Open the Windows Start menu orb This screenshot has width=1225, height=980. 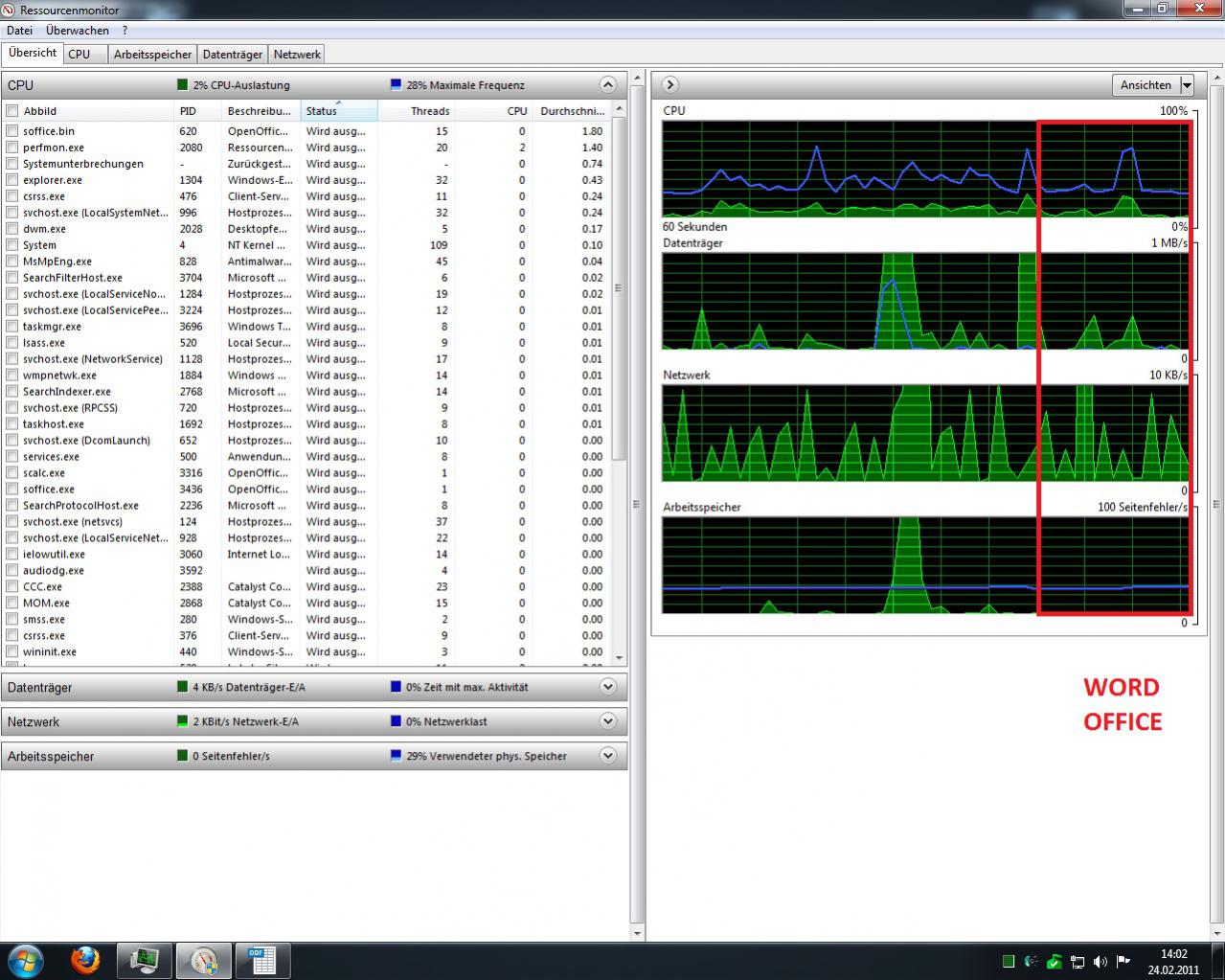26,960
